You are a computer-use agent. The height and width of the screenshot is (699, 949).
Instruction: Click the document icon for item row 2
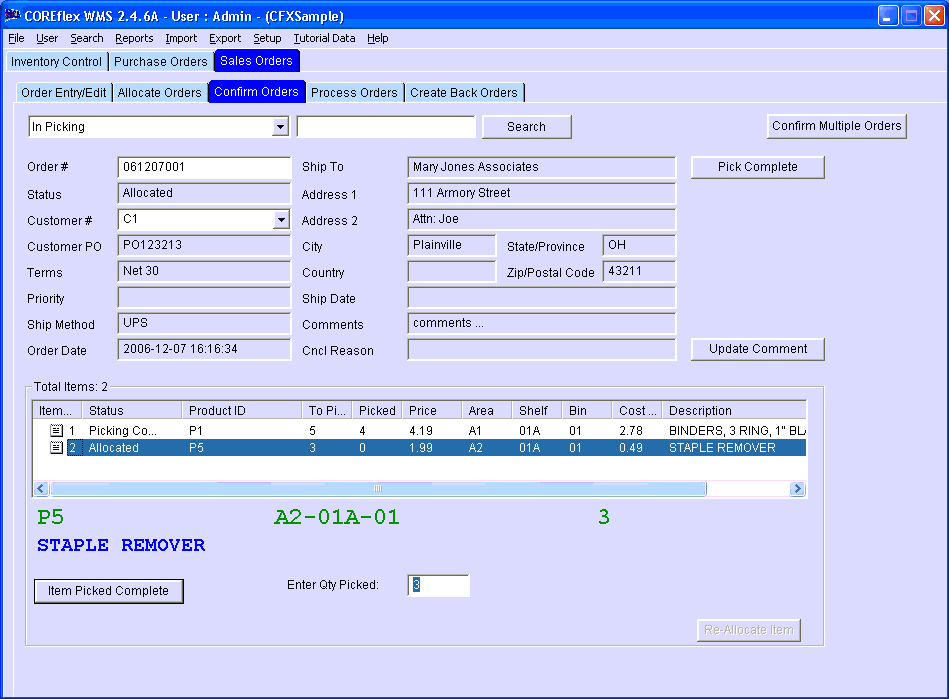pyautogui.click(x=56, y=447)
